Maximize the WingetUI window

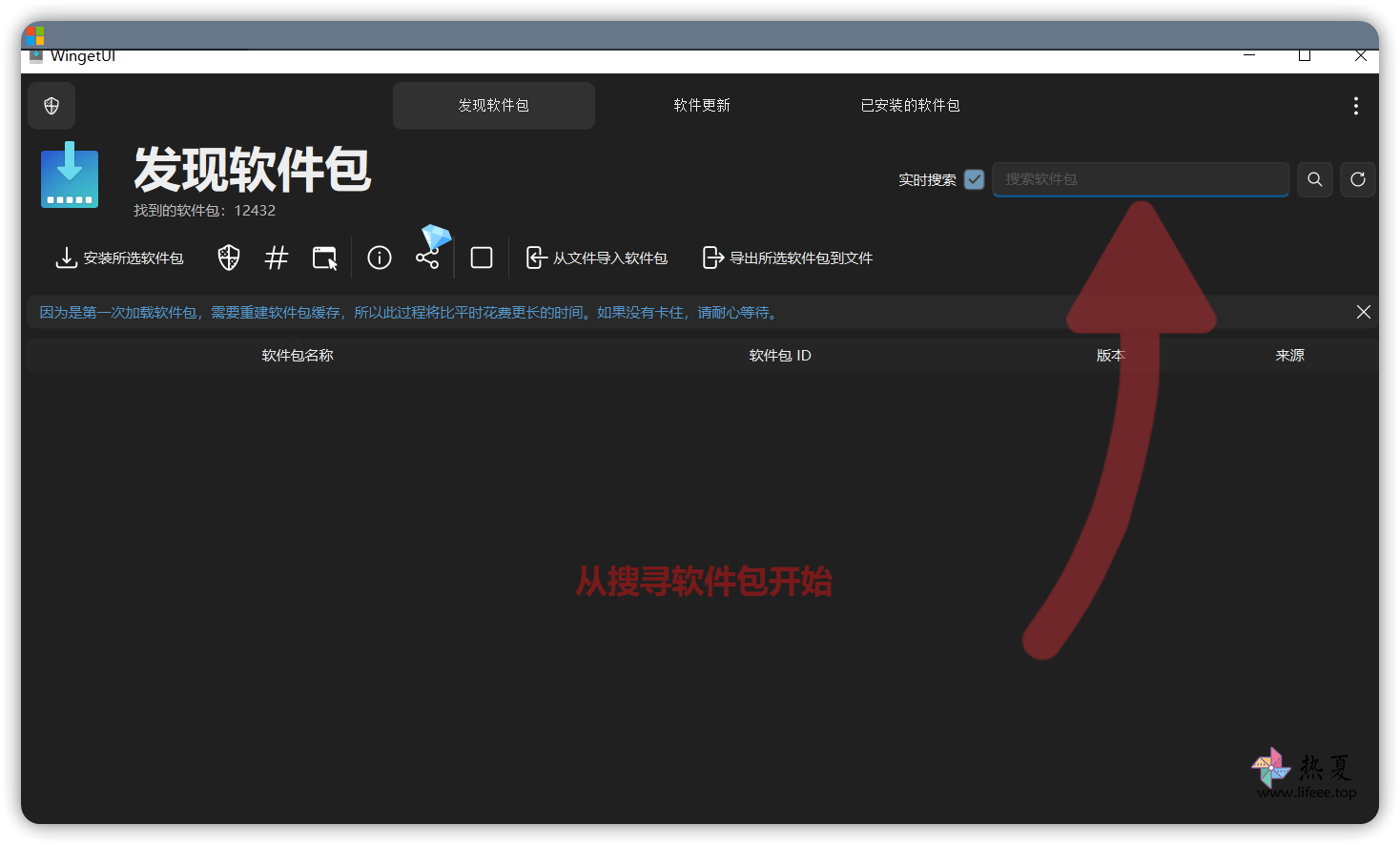click(1305, 55)
